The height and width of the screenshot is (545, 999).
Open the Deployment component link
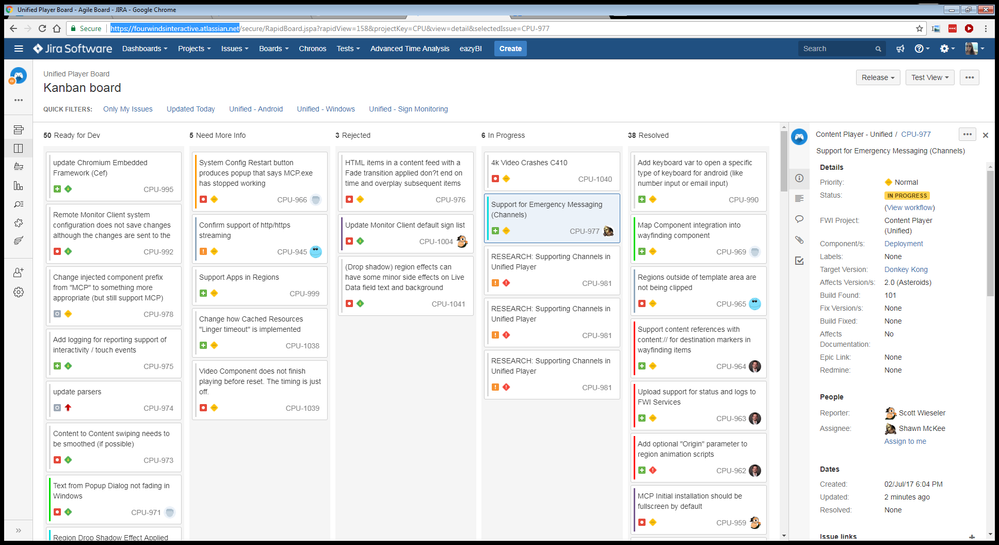coord(903,243)
